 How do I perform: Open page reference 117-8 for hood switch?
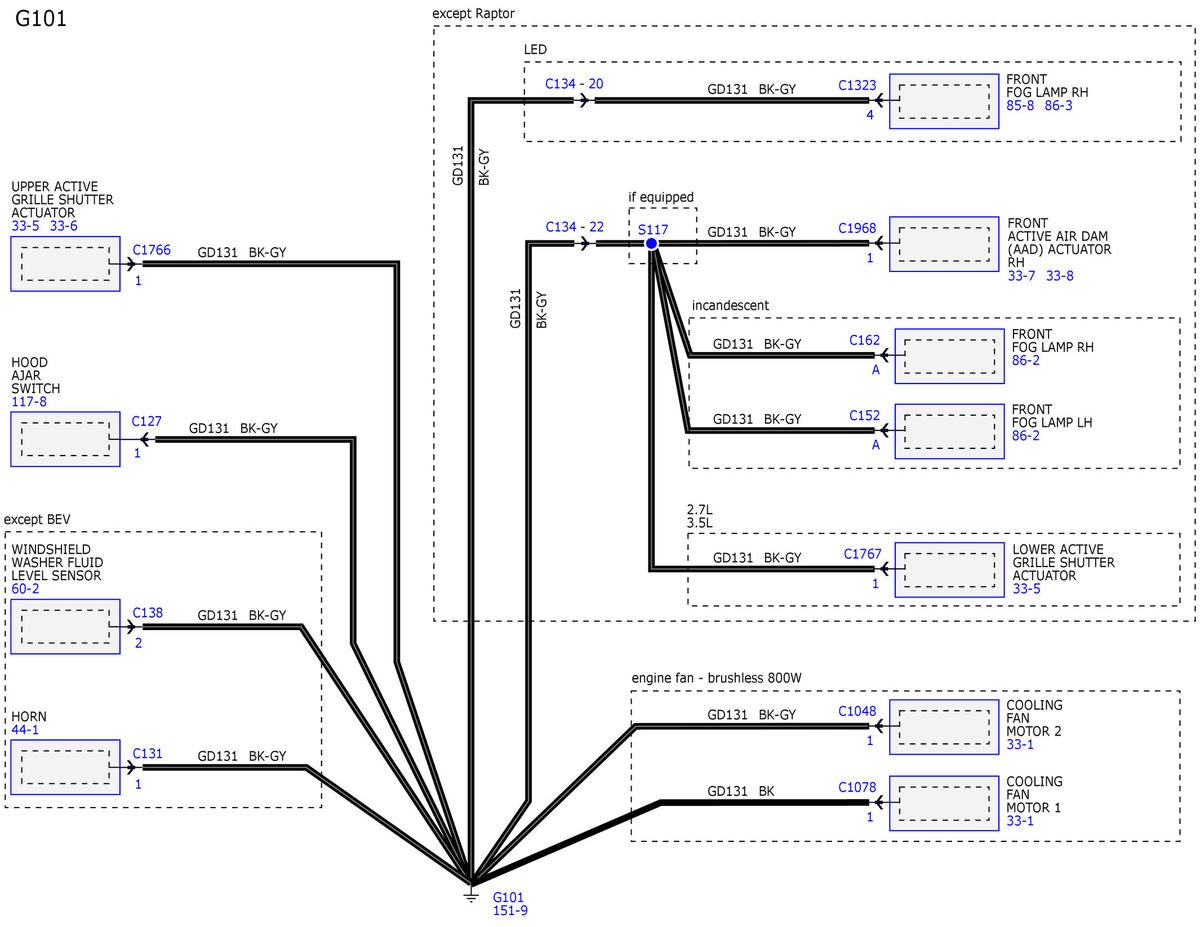tap(29, 402)
